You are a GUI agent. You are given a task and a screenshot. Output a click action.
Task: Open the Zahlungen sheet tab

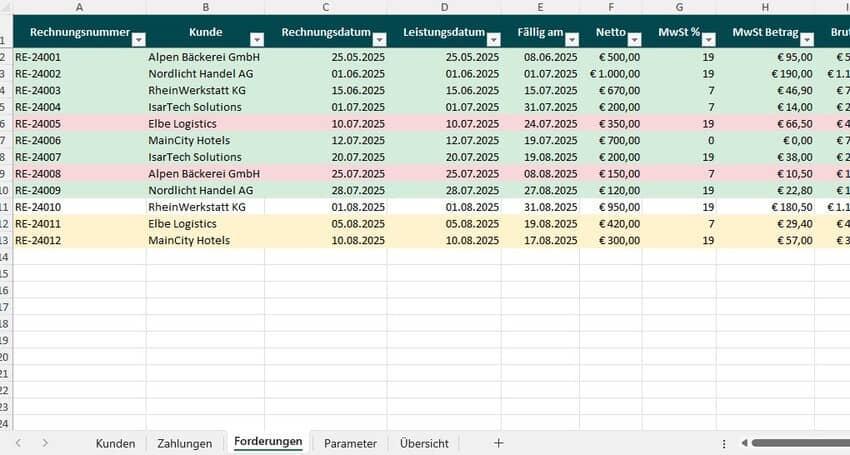[x=184, y=443]
